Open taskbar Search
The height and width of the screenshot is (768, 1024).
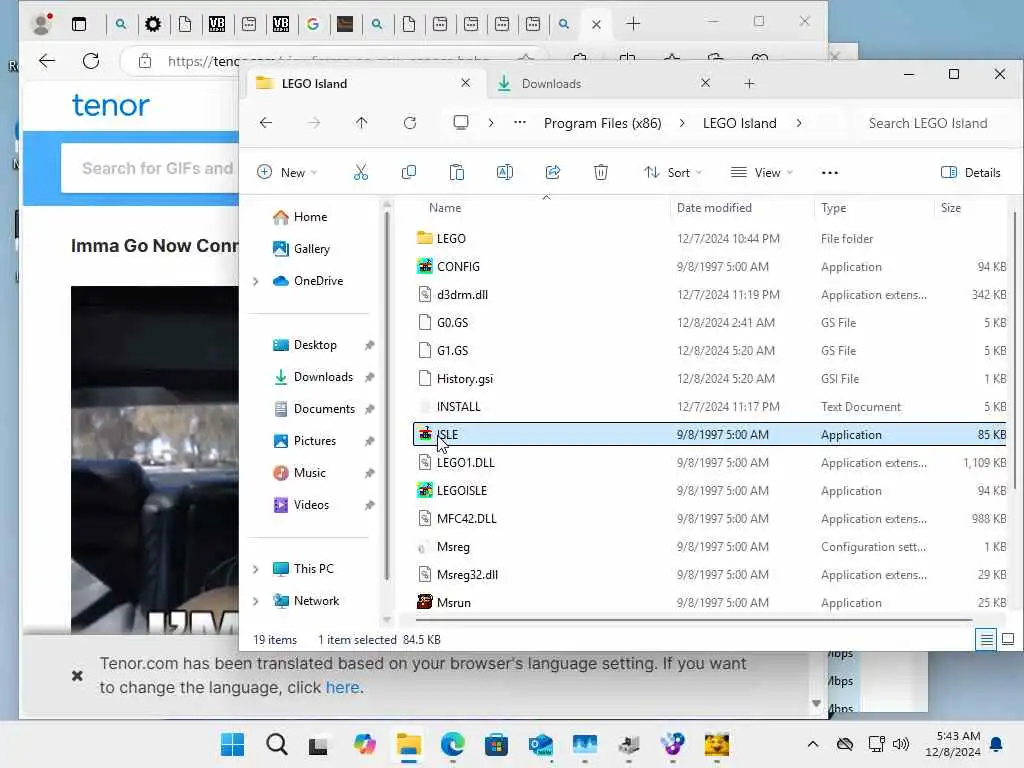coord(277,744)
